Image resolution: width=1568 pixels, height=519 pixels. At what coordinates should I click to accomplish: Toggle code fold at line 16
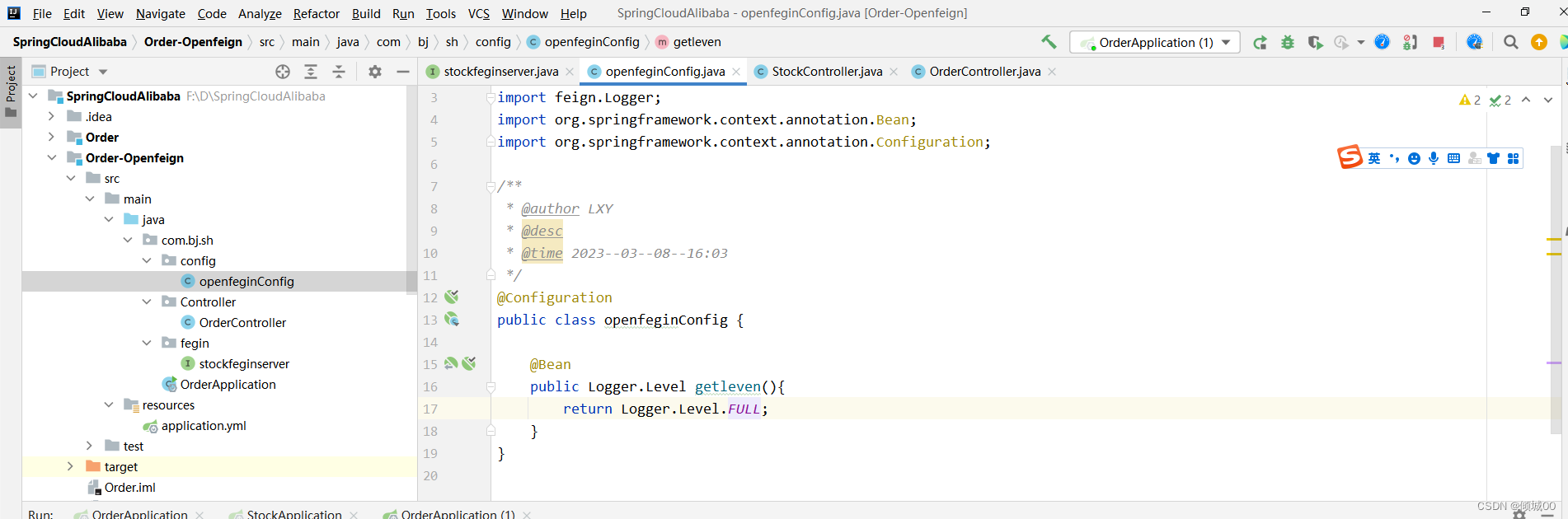coord(491,386)
